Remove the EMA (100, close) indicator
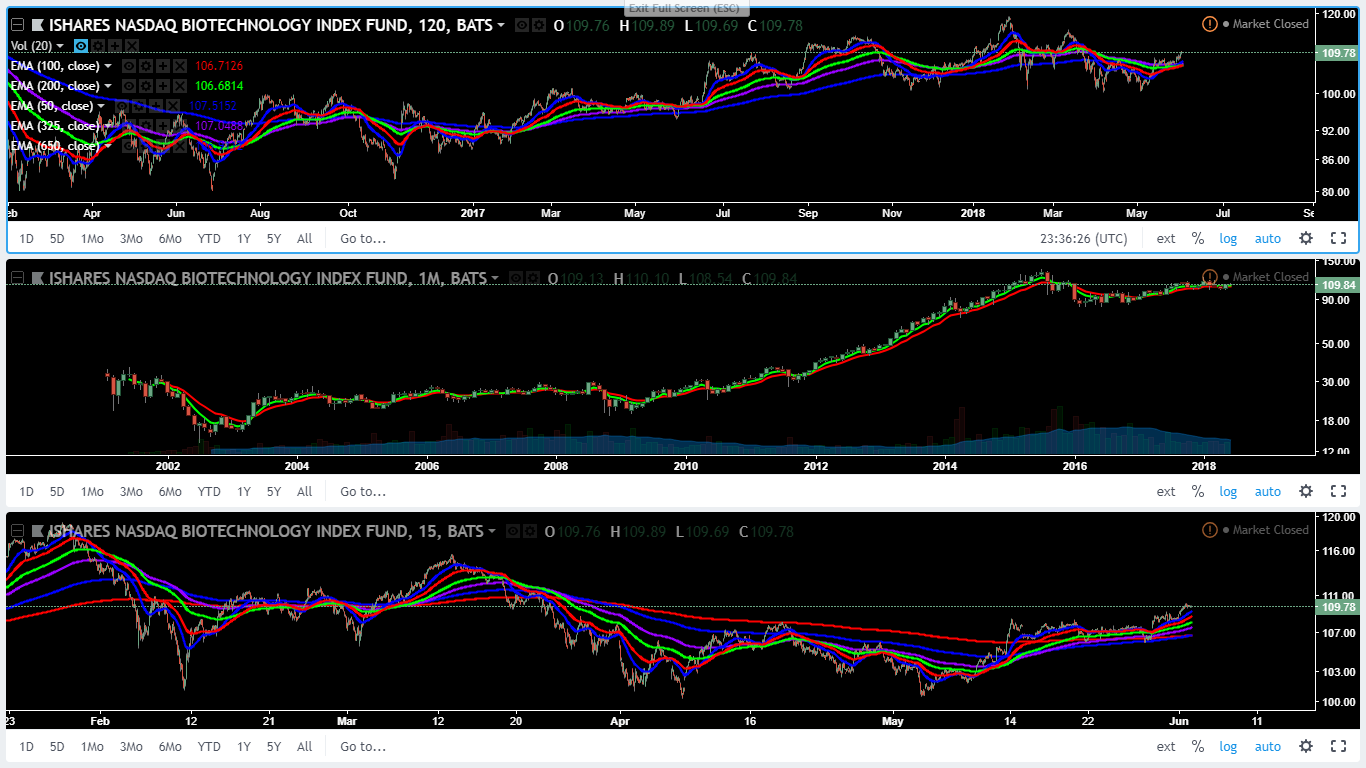 pyautogui.click(x=179, y=66)
